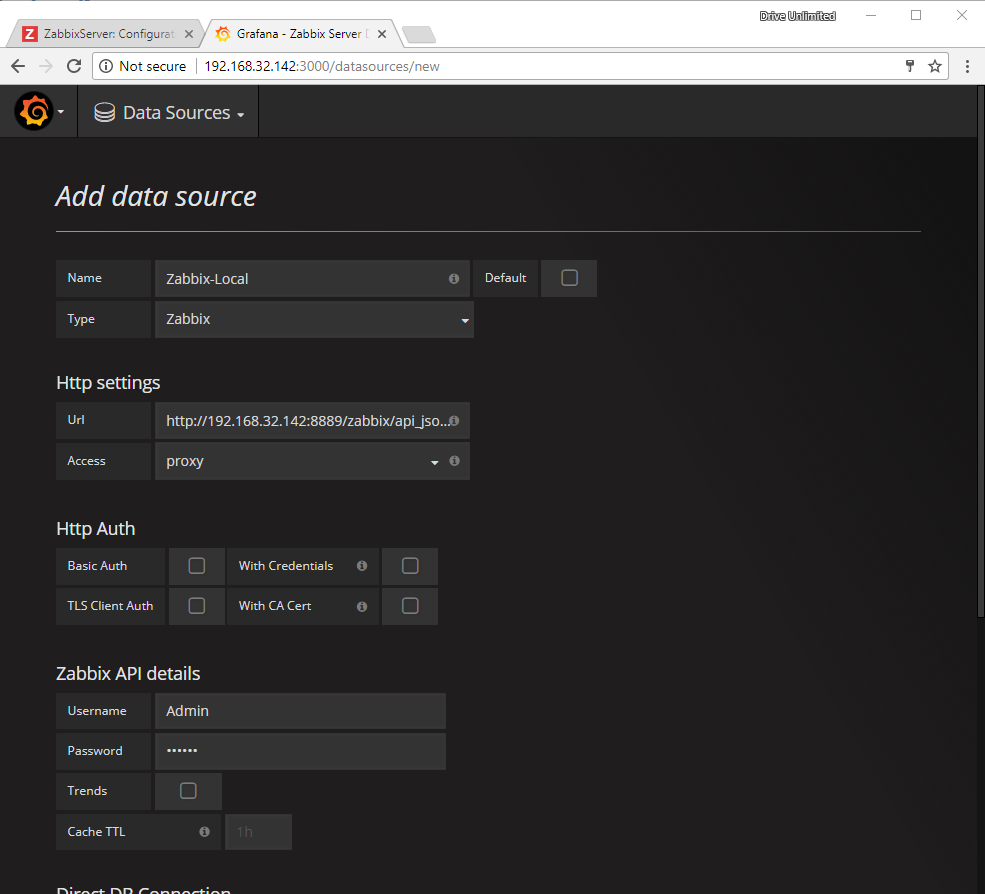
Task: Click the Url input field
Action: click(312, 421)
